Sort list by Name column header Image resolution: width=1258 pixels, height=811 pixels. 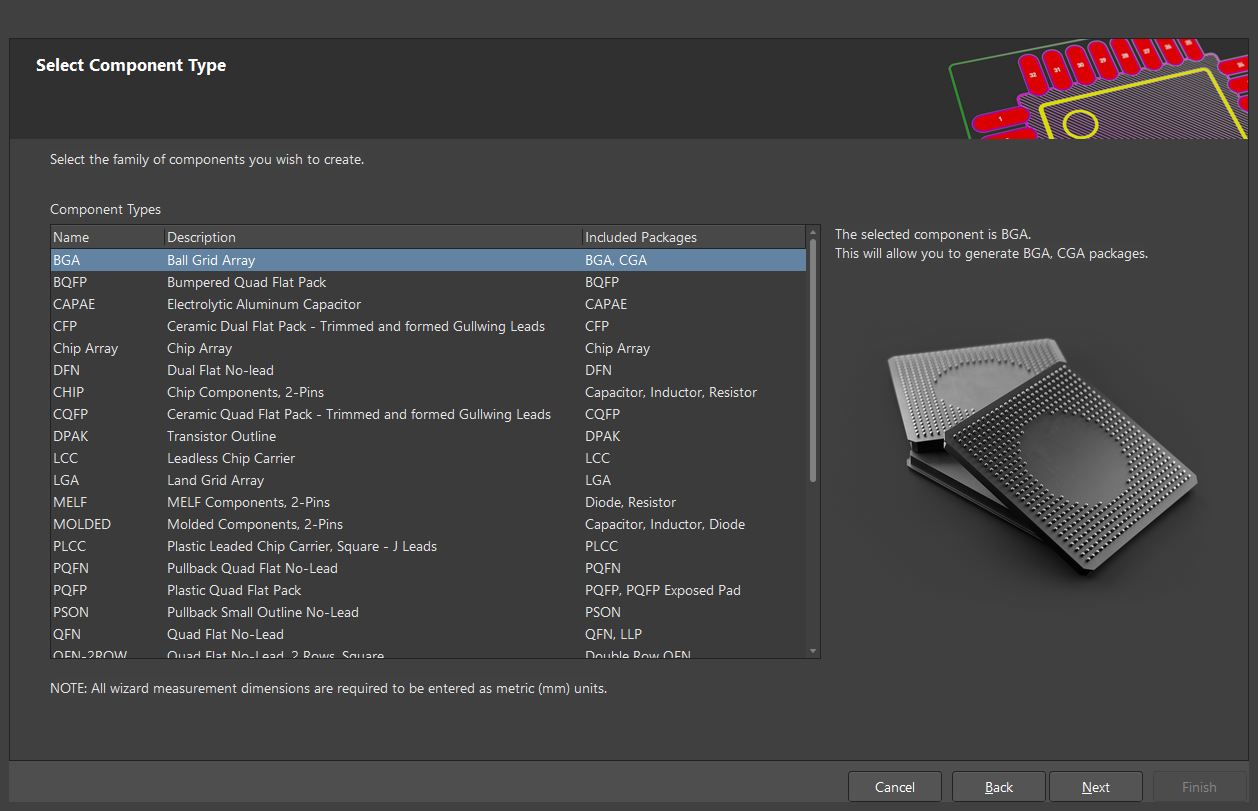tap(107, 237)
